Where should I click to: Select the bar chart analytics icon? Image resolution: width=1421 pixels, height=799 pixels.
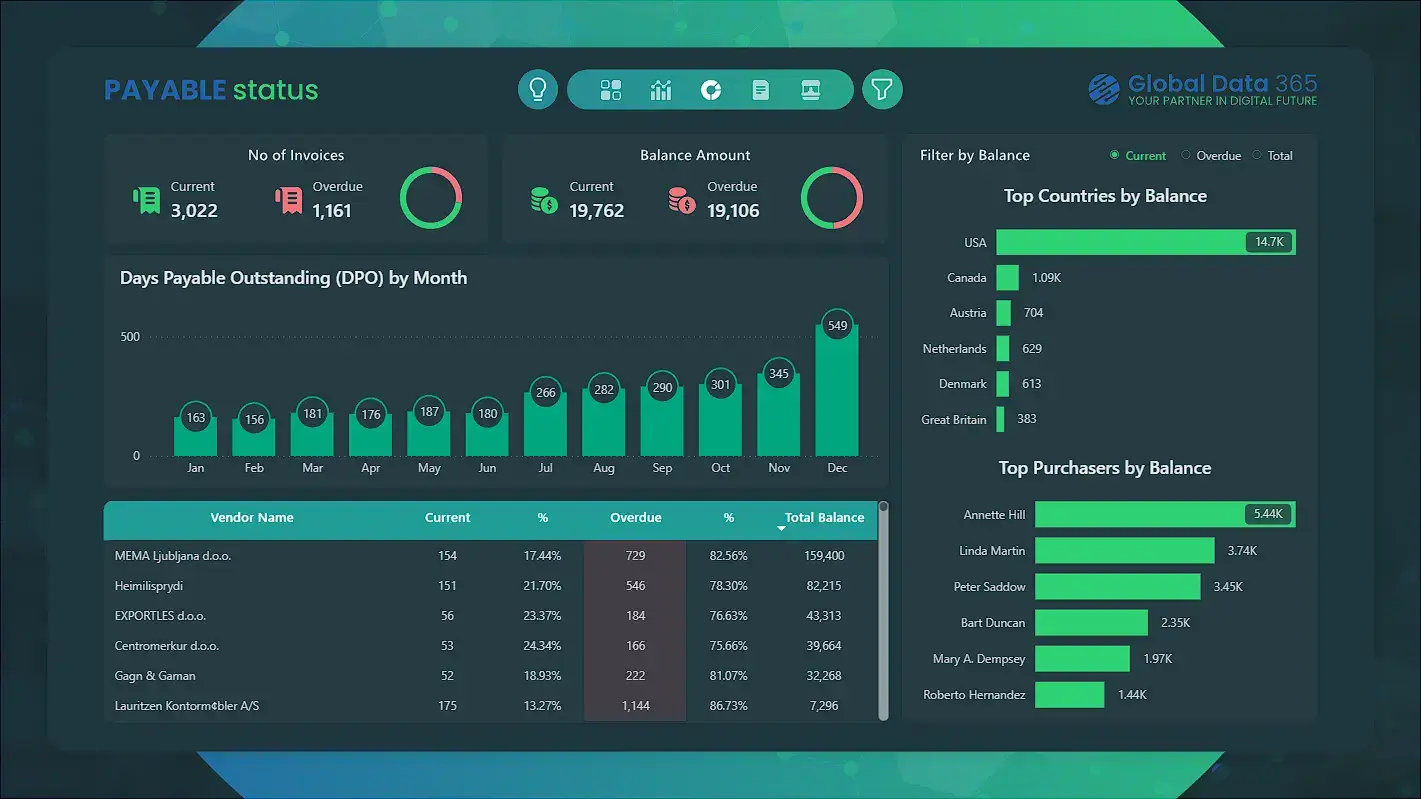point(661,89)
